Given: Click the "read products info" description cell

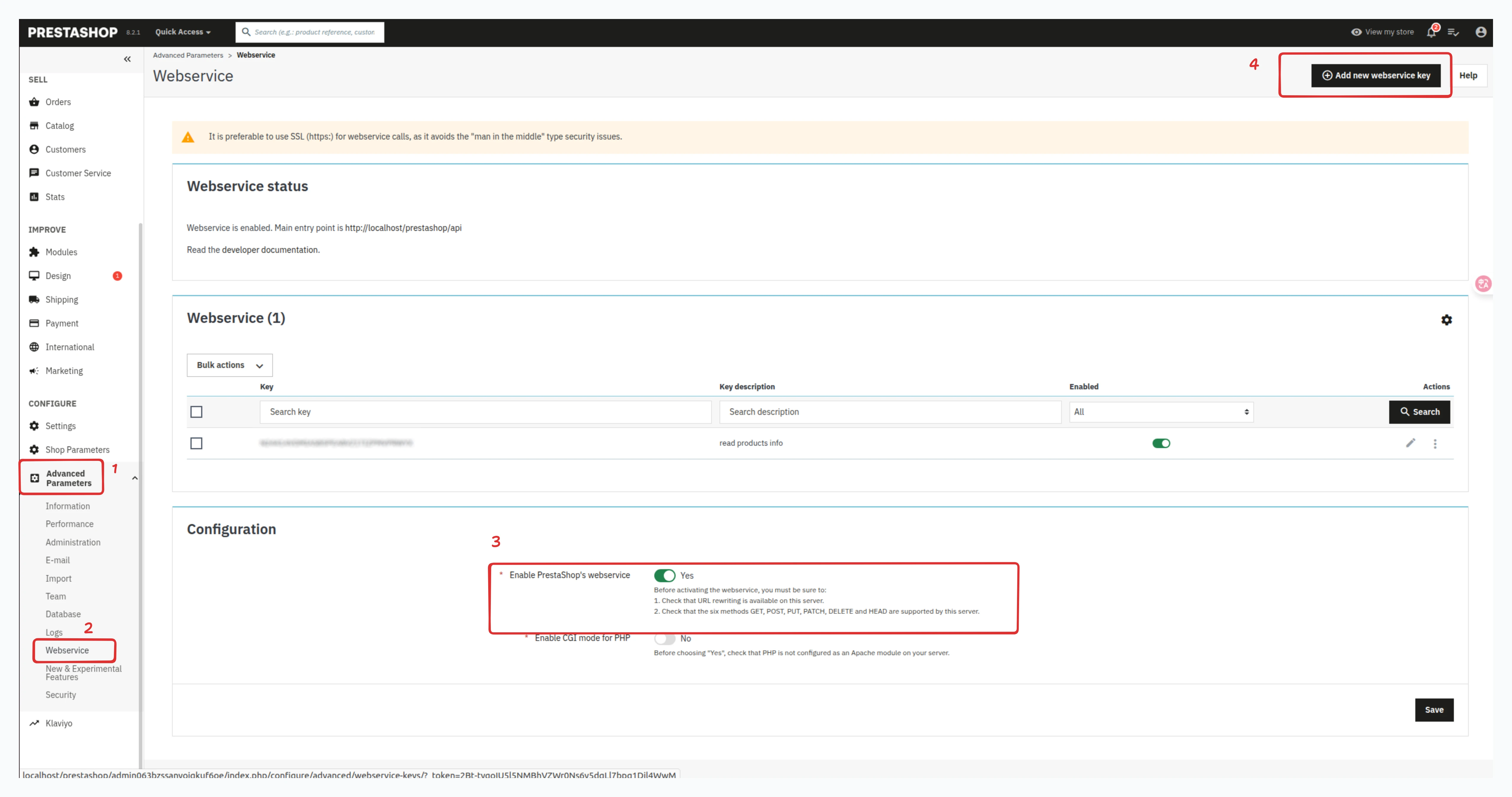Looking at the screenshot, I should click(x=751, y=443).
